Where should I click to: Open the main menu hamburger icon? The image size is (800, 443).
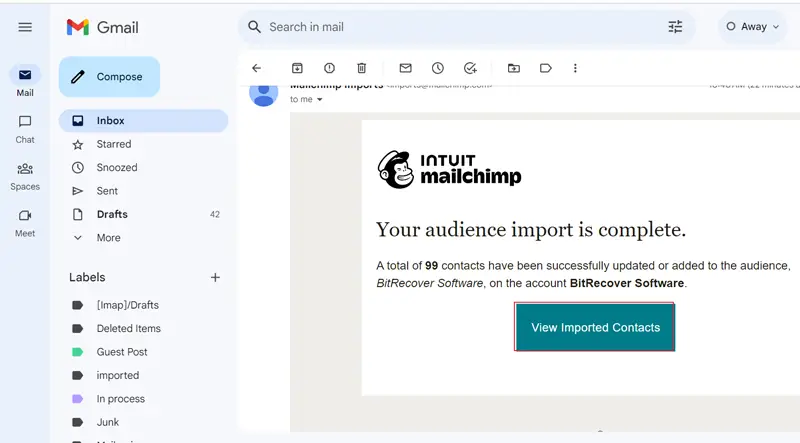pyautogui.click(x=25, y=27)
